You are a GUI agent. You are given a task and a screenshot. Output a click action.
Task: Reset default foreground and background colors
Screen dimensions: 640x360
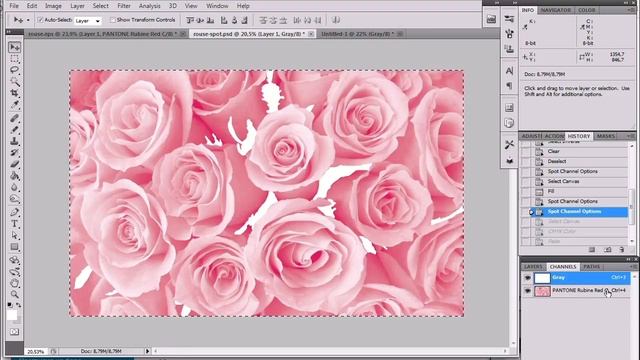[x=10, y=305]
